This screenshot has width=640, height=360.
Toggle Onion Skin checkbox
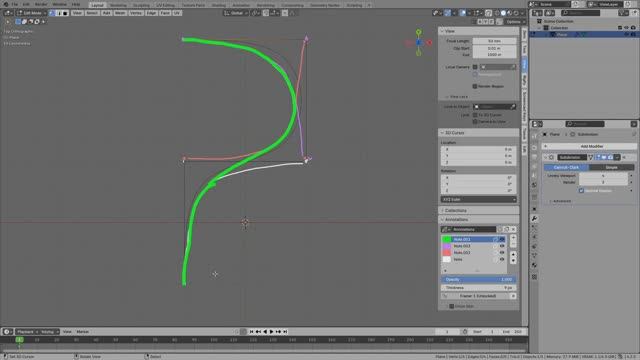click(451, 306)
